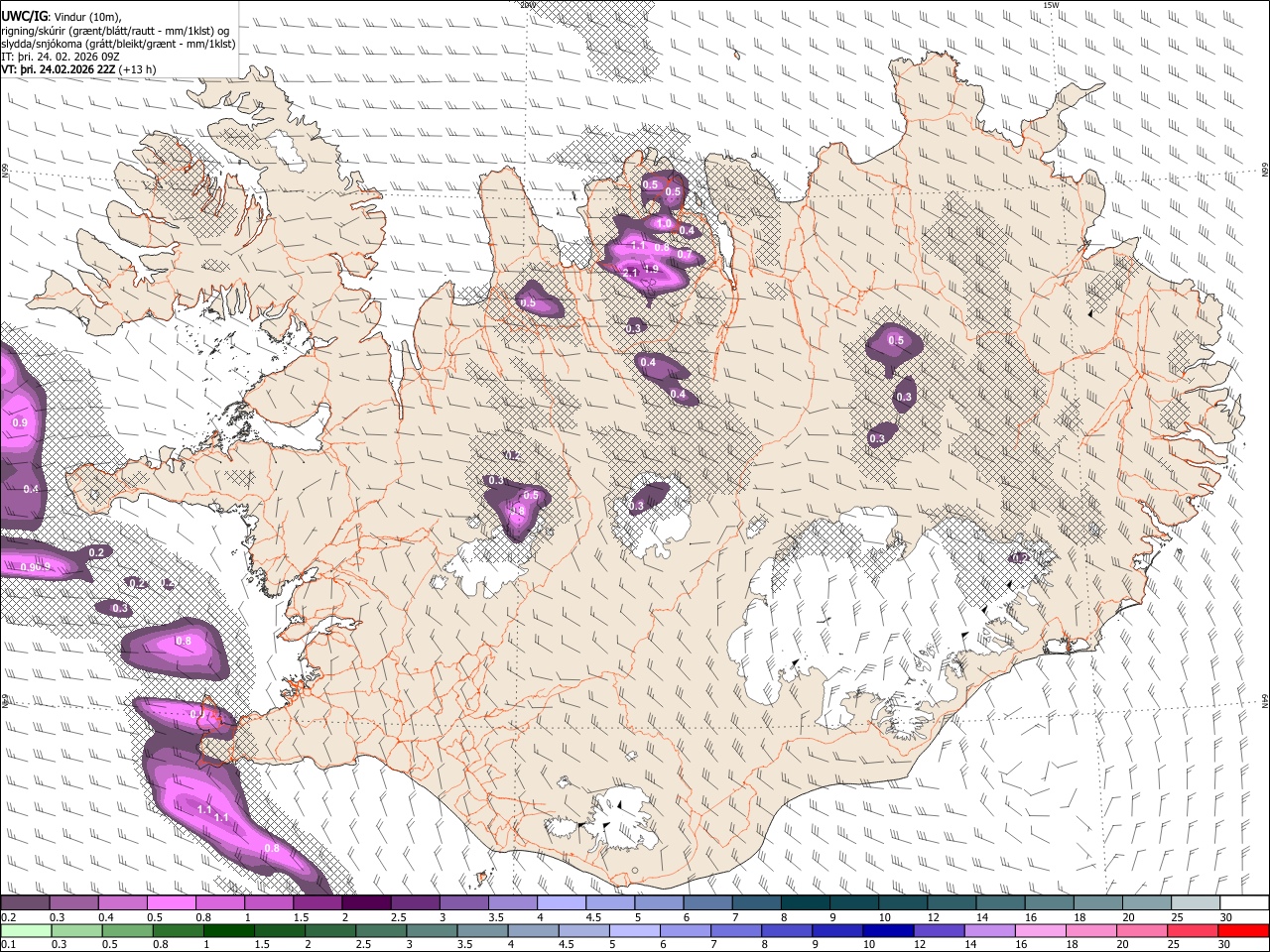Select the light grey swatch labeled 25 in top legend
Image resolution: width=1270 pixels, height=952 pixels.
[x=1196, y=902]
